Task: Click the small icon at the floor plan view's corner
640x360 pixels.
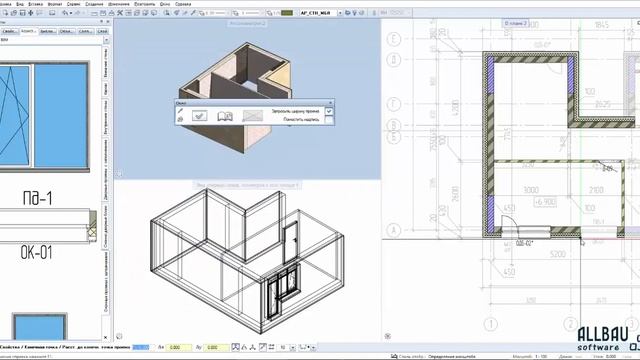Action: pos(388,336)
